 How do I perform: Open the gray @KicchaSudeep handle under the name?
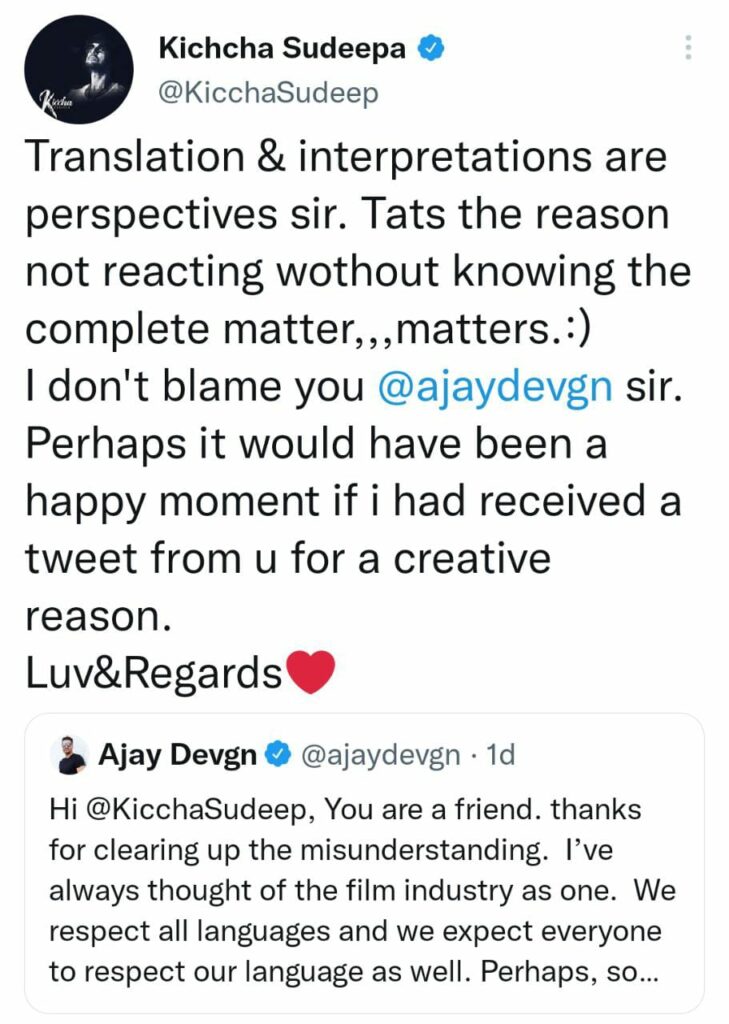tap(268, 93)
